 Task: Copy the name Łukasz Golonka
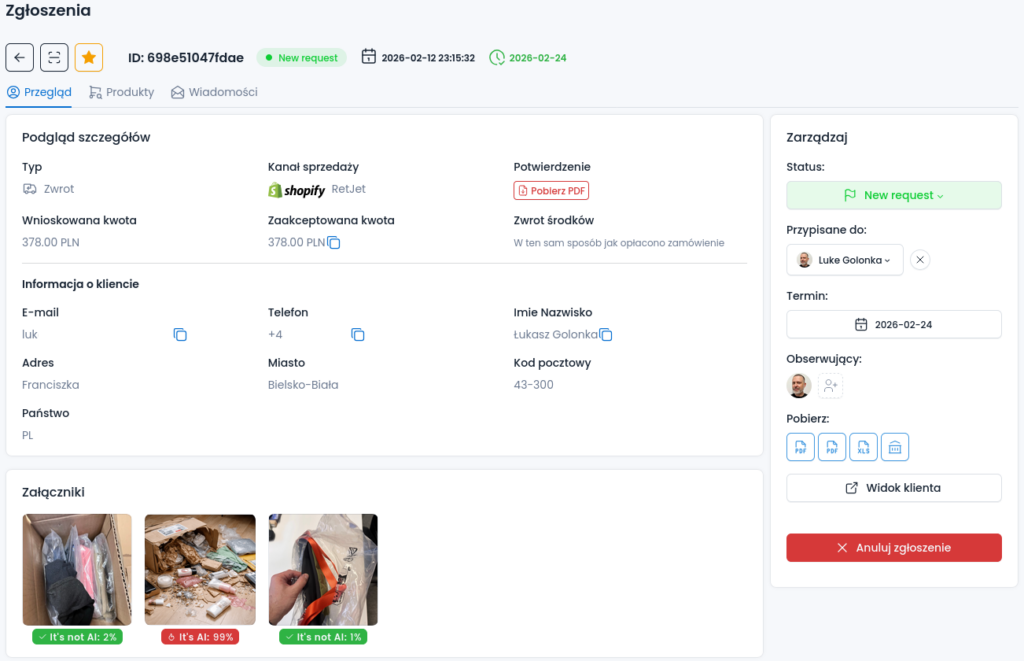606,335
